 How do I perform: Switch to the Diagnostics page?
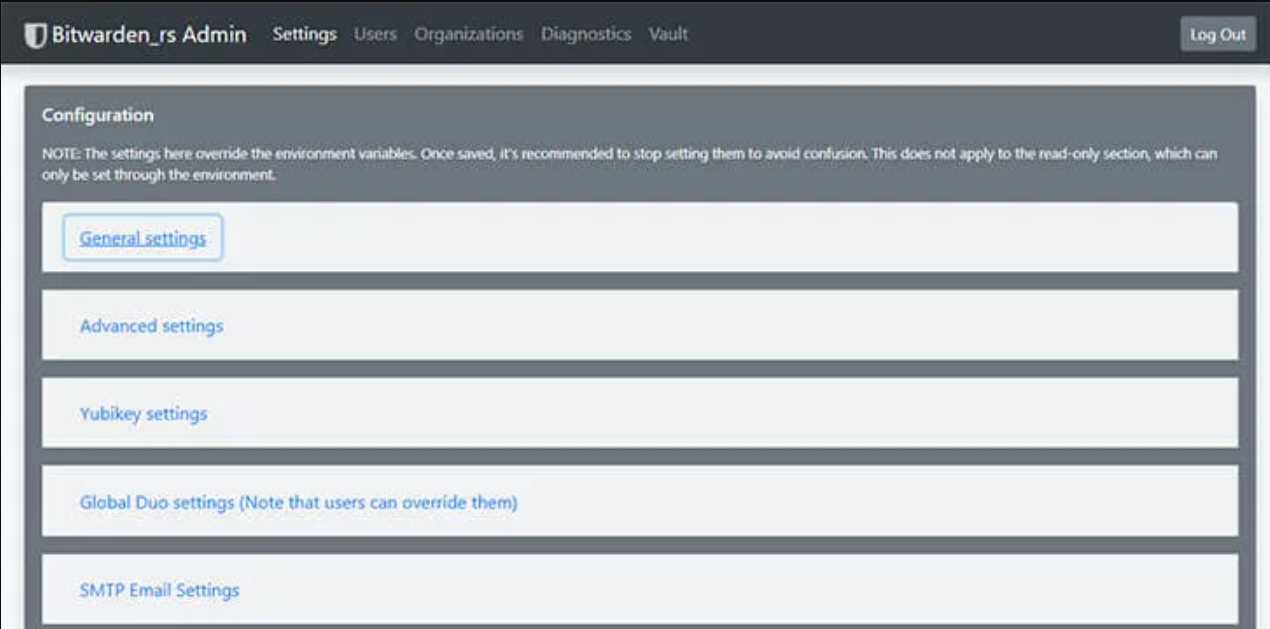point(586,34)
